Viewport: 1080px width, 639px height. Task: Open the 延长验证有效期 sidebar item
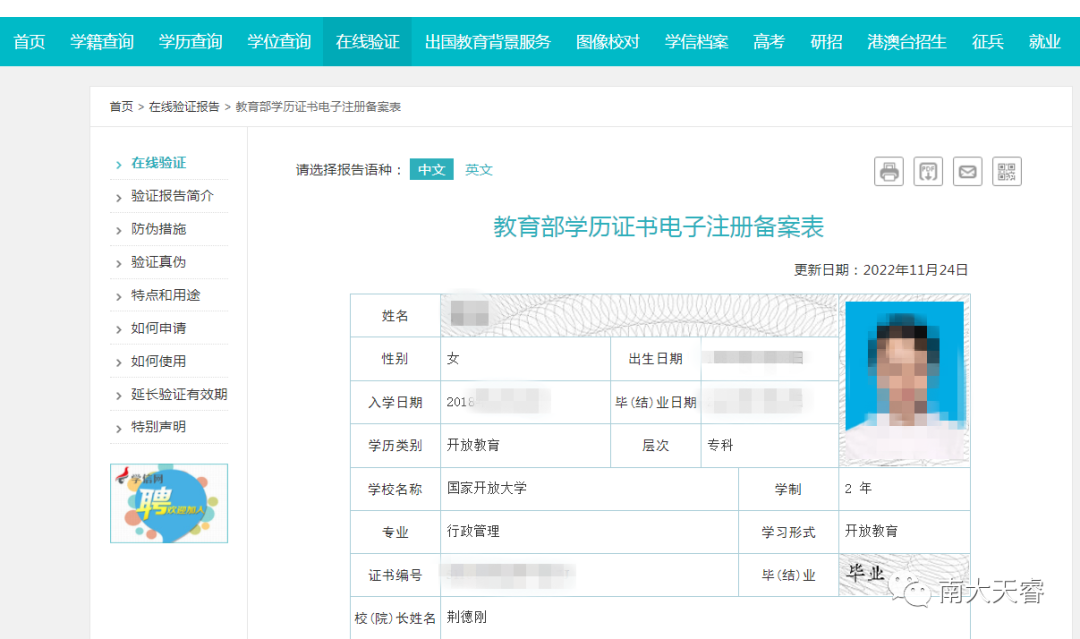point(179,394)
